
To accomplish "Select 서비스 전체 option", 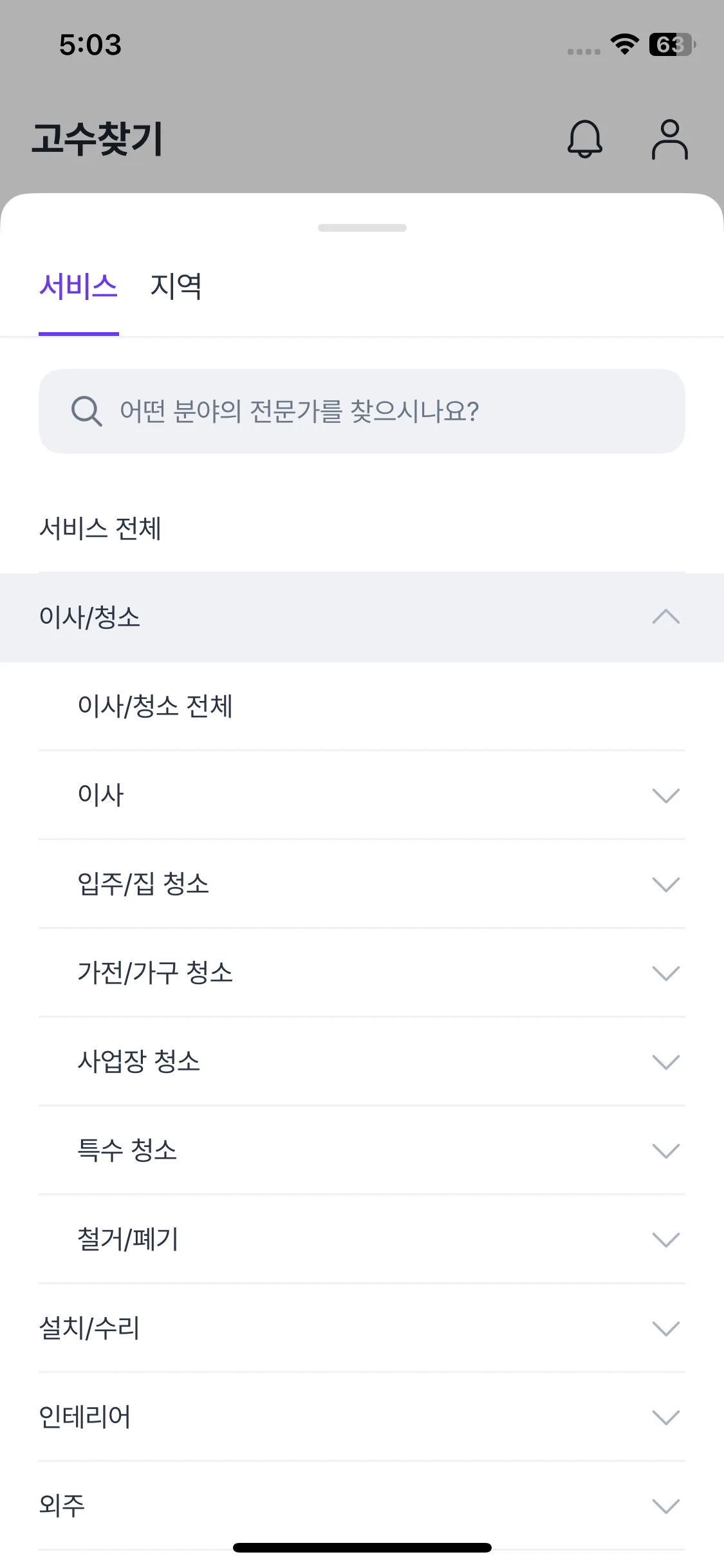I will [100, 529].
